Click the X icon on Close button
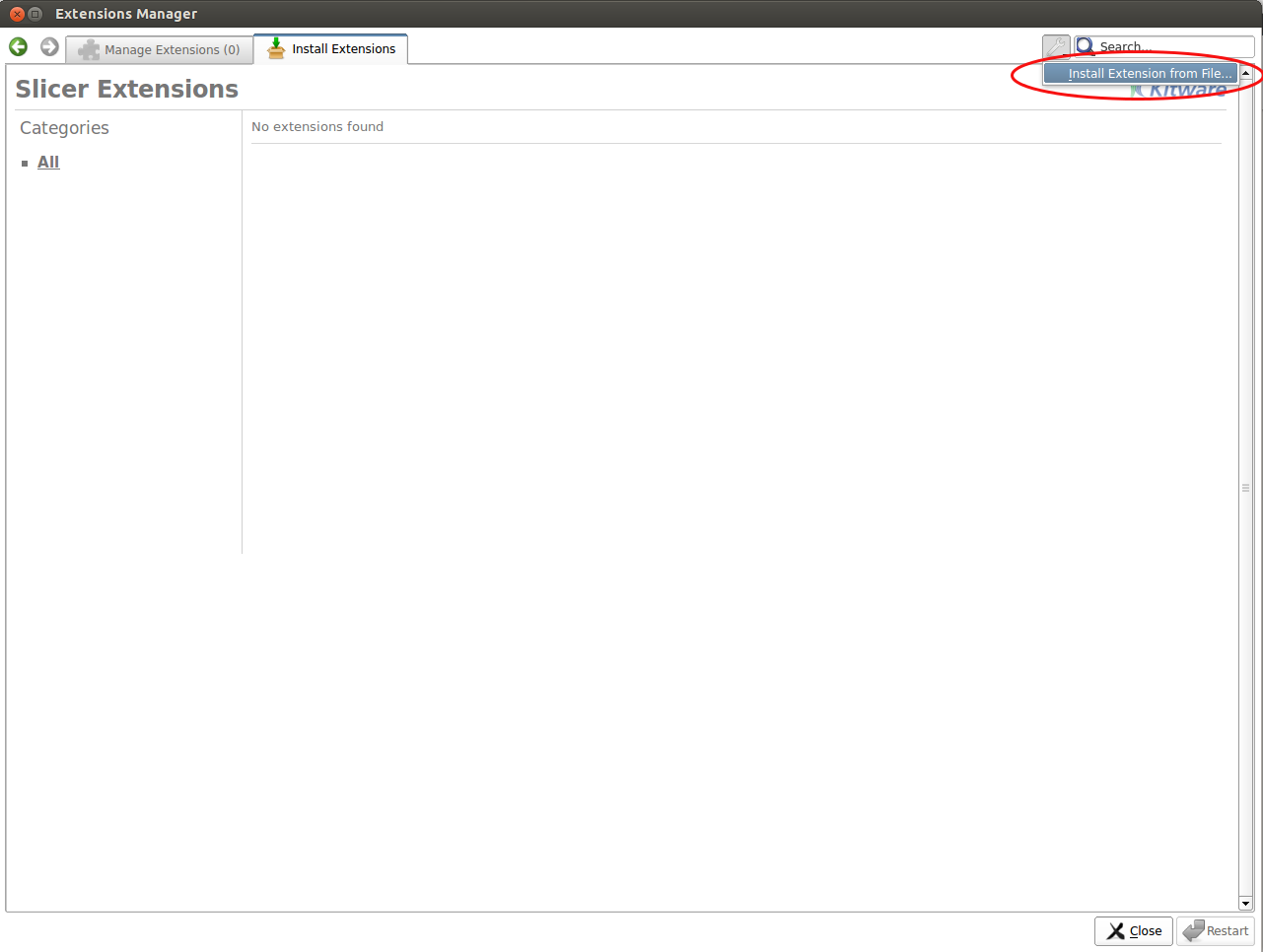The width and height of the screenshot is (1263, 952). pyautogui.click(x=1115, y=930)
